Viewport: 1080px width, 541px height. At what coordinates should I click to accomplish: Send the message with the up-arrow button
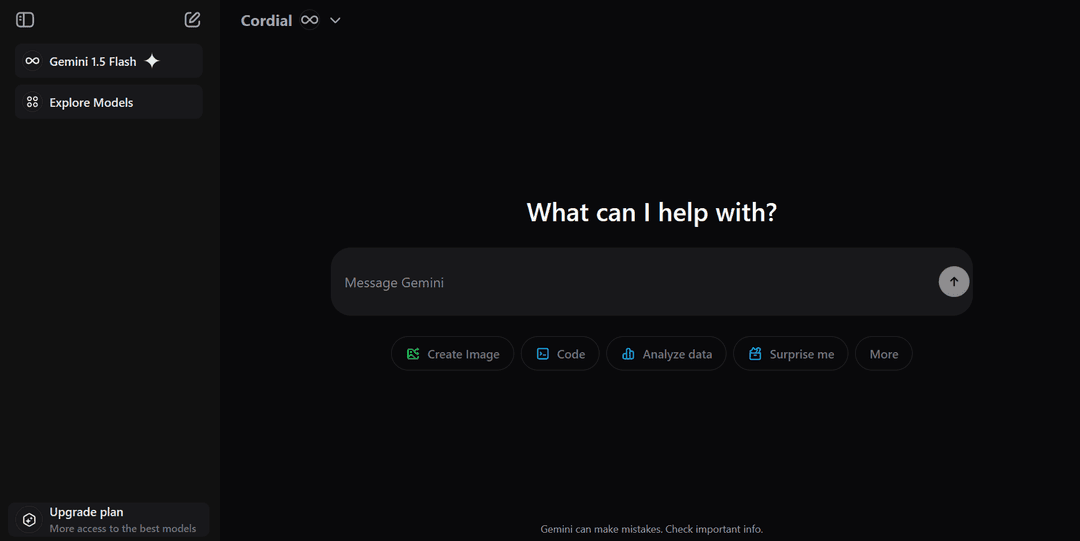click(x=953, y=282)
